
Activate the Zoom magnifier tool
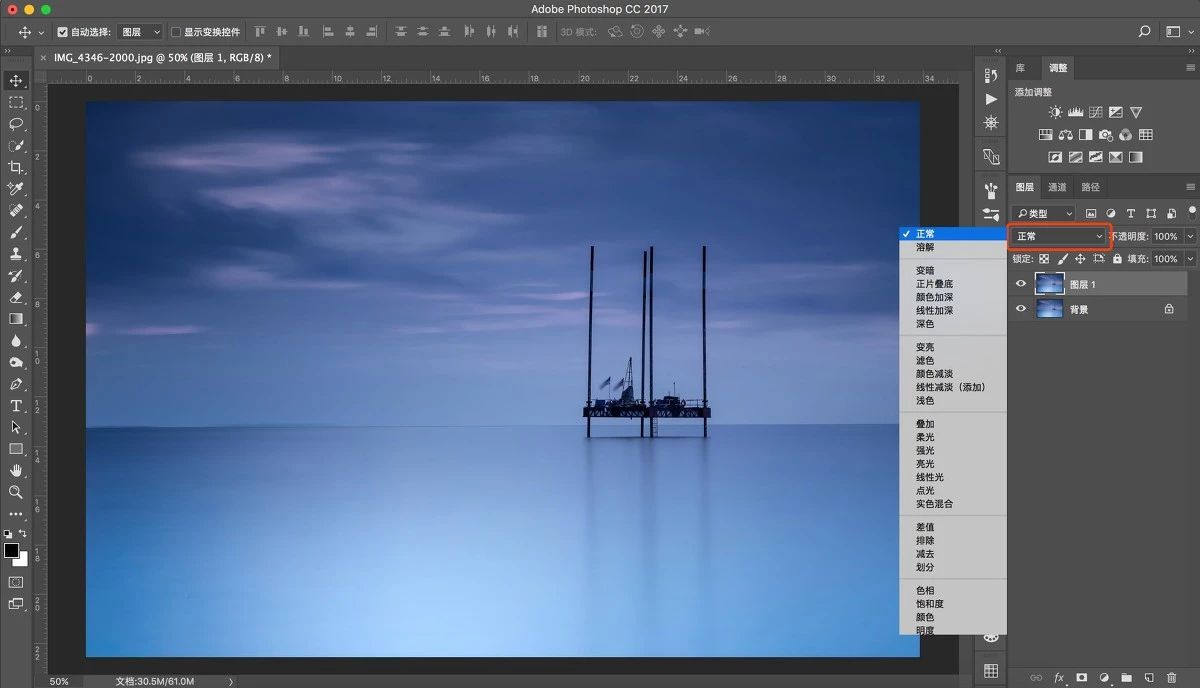coord(16,492)
